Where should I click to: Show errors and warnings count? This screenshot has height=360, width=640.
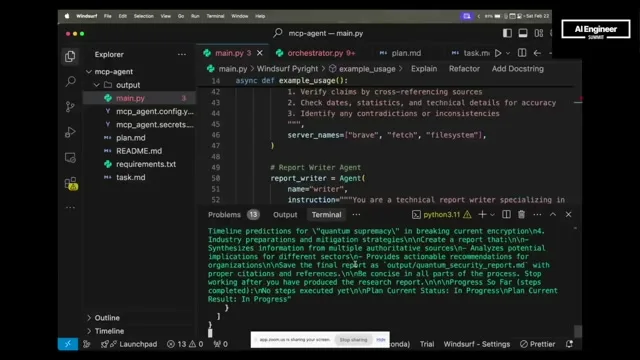click(185, 344)
